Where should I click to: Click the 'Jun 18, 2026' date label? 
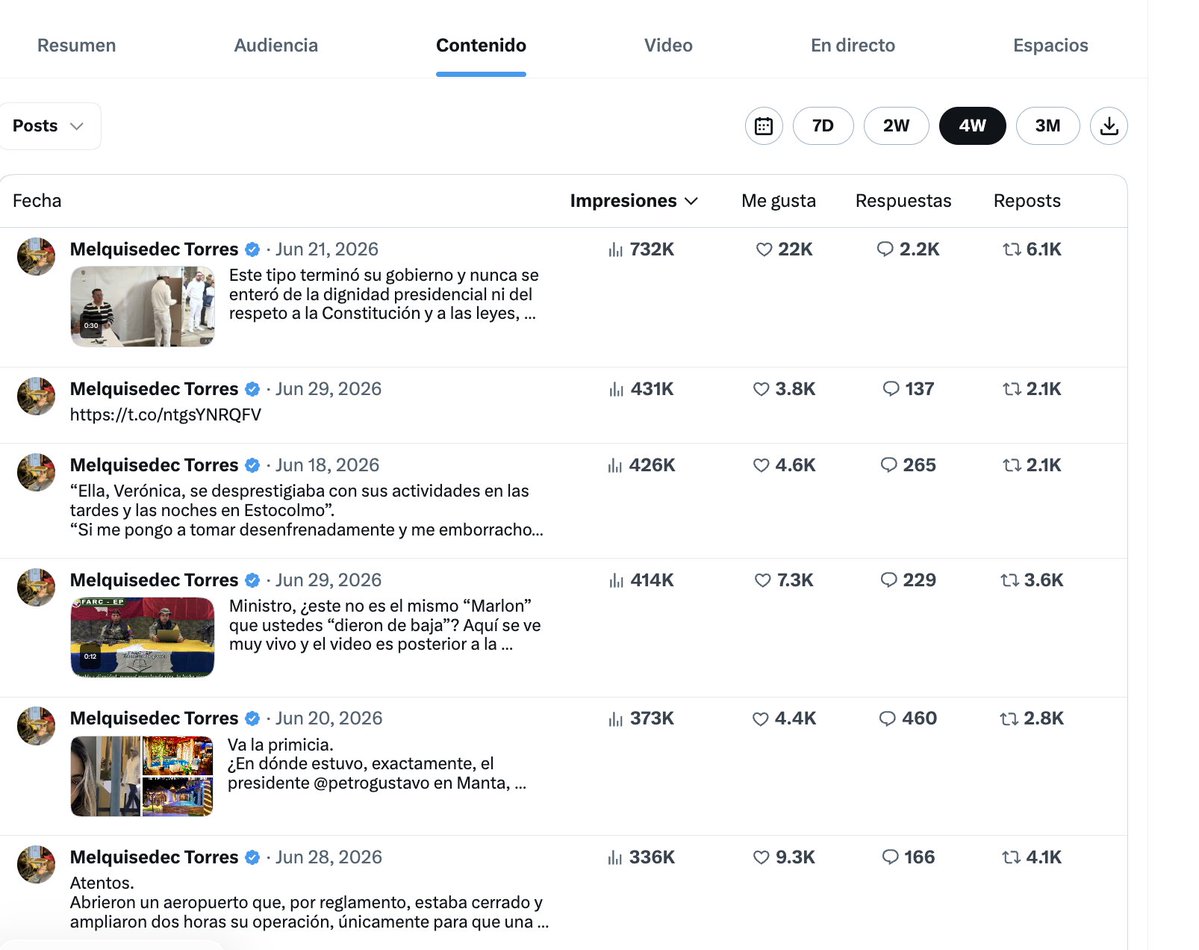click(327, 466)
